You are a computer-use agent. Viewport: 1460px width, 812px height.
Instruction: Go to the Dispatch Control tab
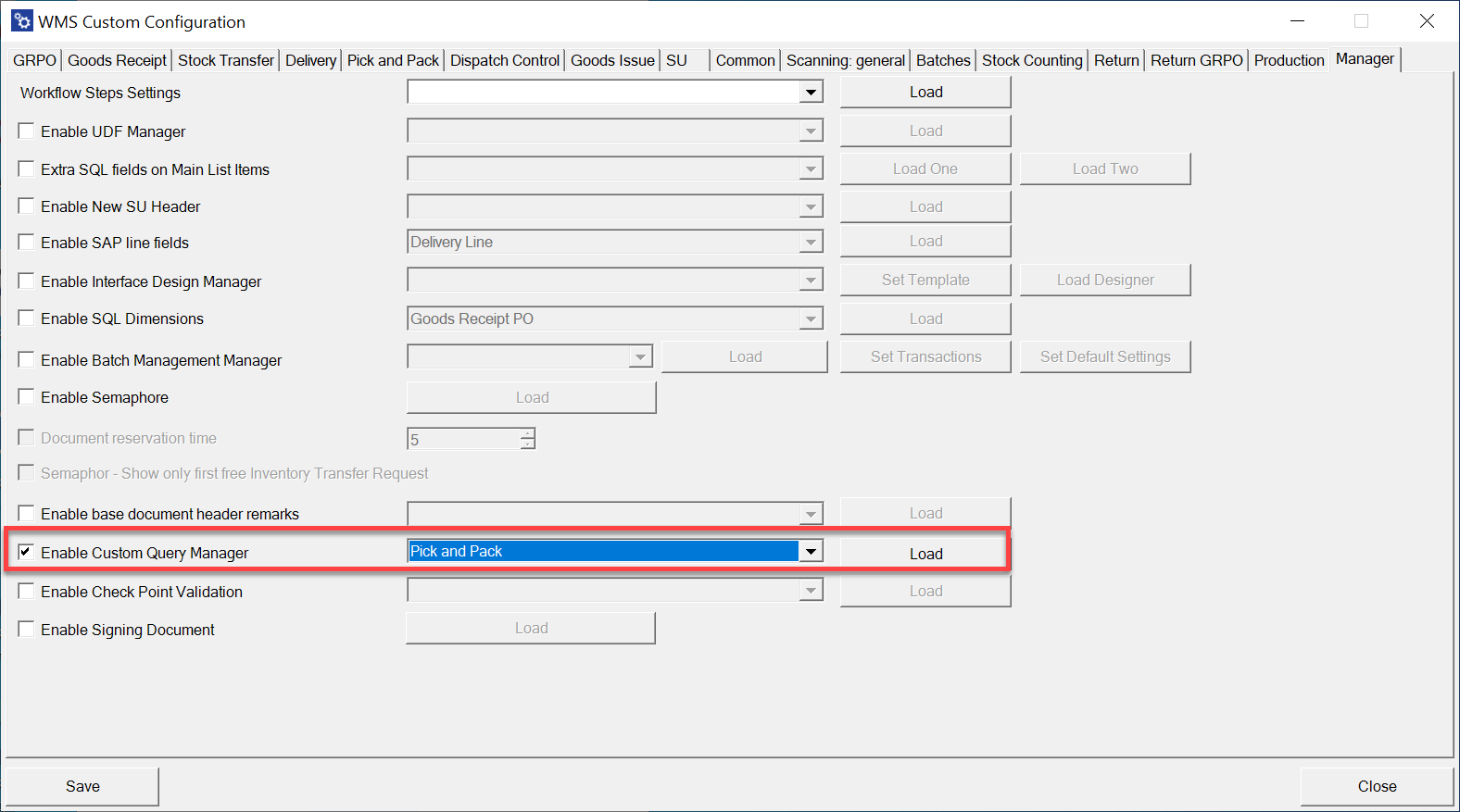coord(505,60)
